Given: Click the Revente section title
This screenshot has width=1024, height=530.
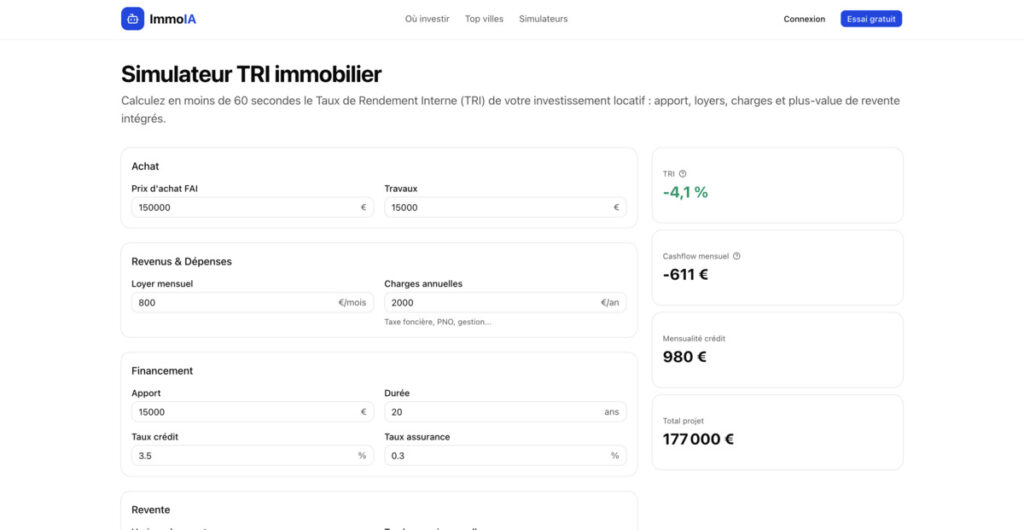Looking at the screenshot, I should click(150, 510).
